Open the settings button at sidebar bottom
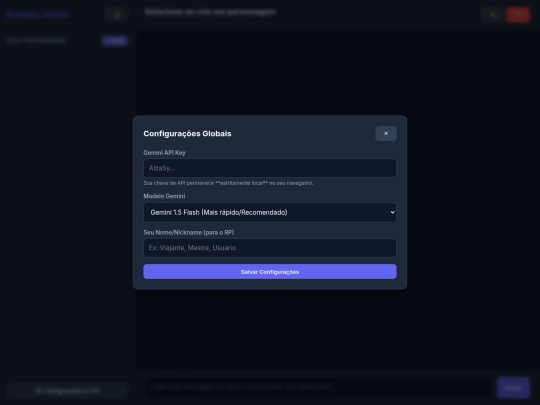 click(68, 391)
